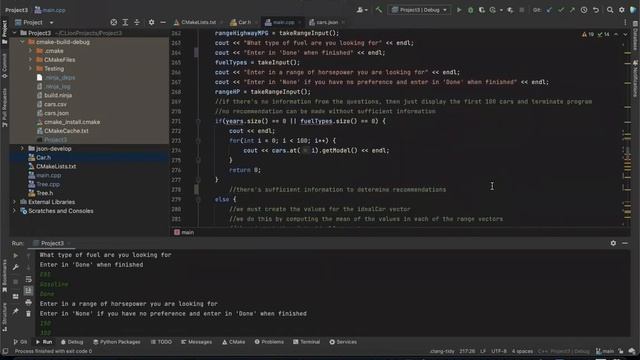Image resolution: width=640 pixels, height=360 pixels.
Task: Collapse the Project3 root folder
Action: (x=15, y=33)
